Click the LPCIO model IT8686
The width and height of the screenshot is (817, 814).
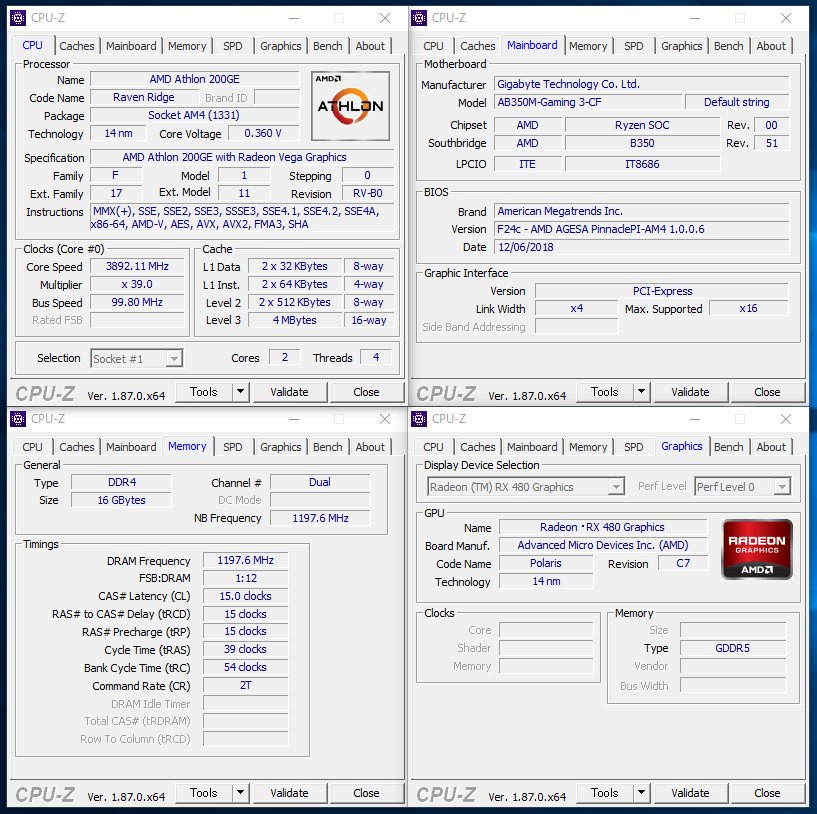tap(642, 164)
